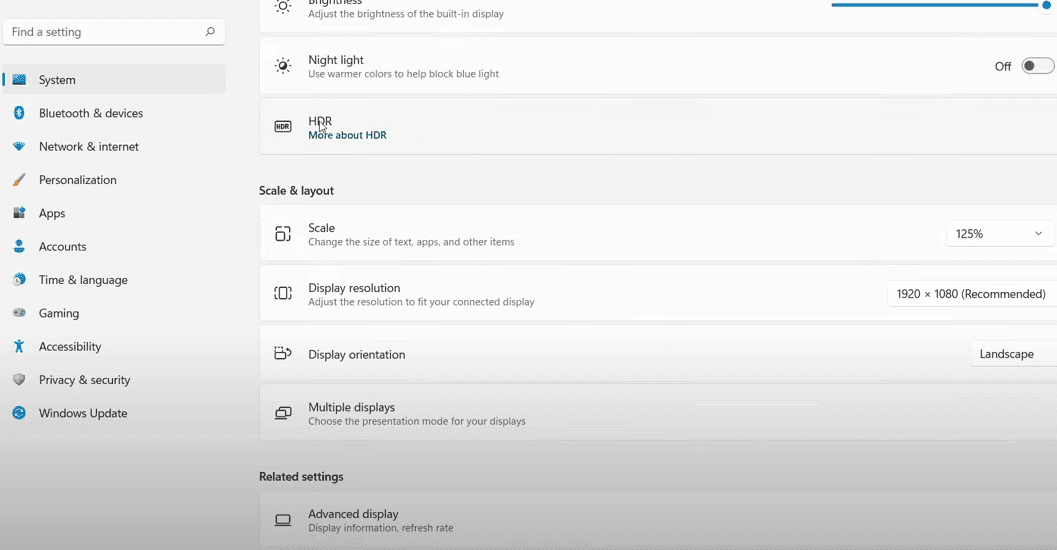Image resolution: width=1057 pixels, height=550 pixels.
Task: Click the search magnifier icon
Action: point(210,32)
